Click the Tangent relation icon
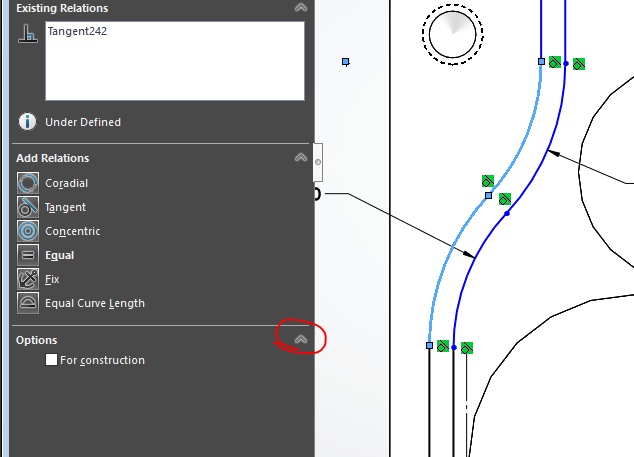This screenshot has height=457, width=634. click(28, 207)
